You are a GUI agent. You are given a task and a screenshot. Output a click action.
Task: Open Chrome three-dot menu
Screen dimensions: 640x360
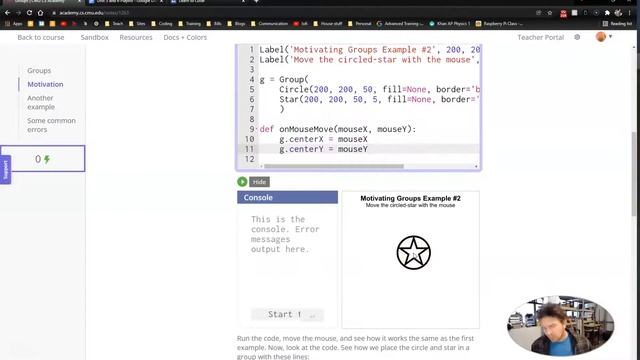tap(630, 13)
